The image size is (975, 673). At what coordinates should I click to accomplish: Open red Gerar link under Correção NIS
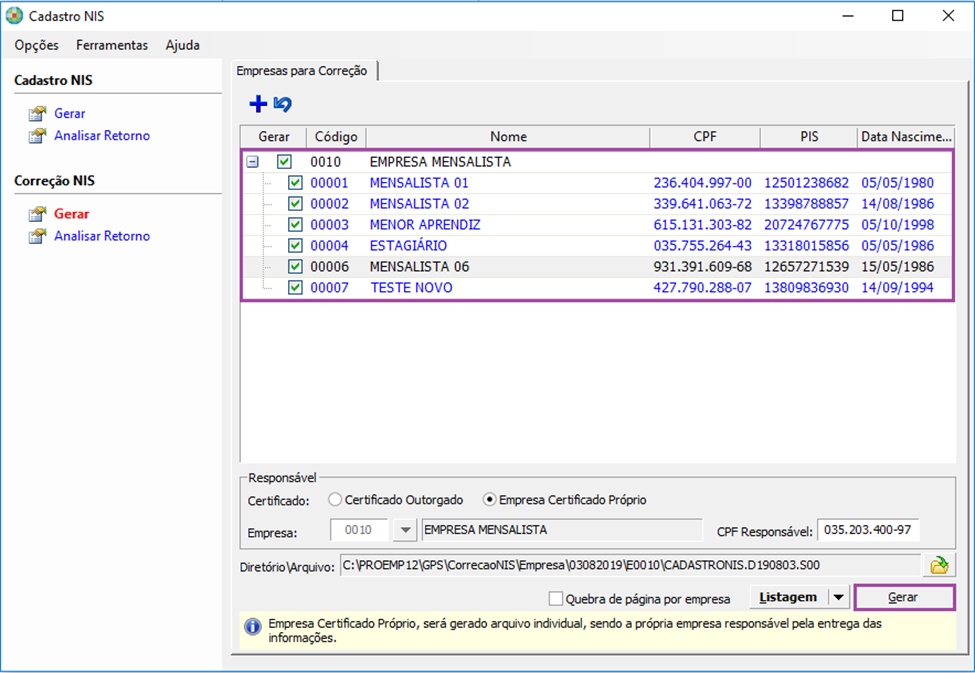point(72,214)
